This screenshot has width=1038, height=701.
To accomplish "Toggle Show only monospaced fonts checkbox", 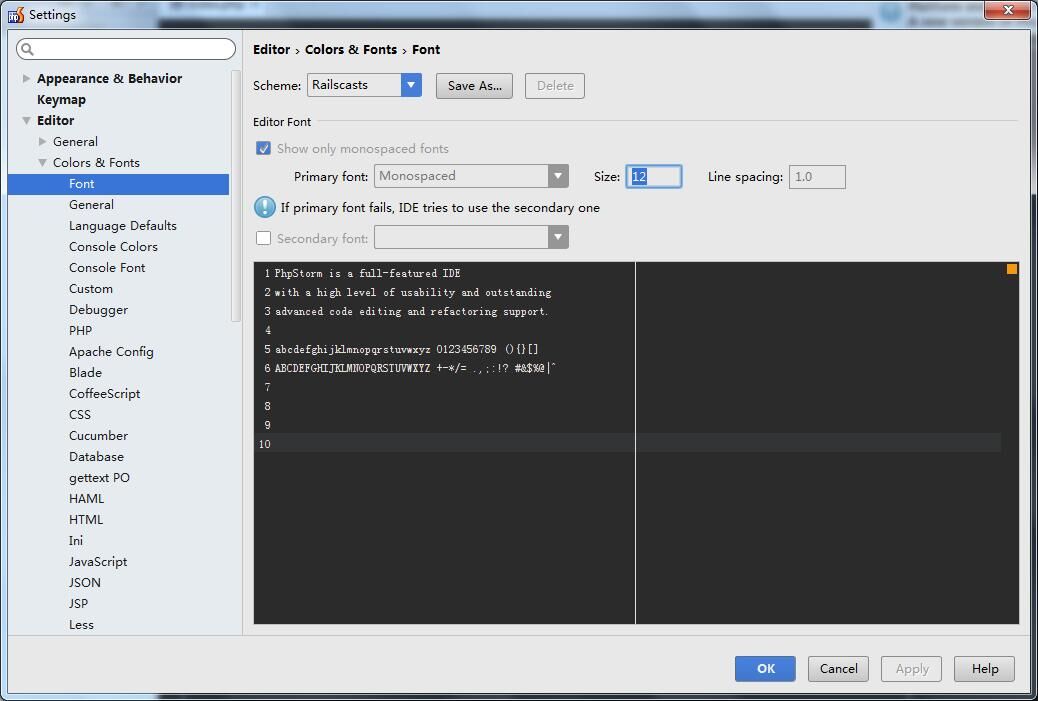I will pyautogui.click(x=263, y=148).
